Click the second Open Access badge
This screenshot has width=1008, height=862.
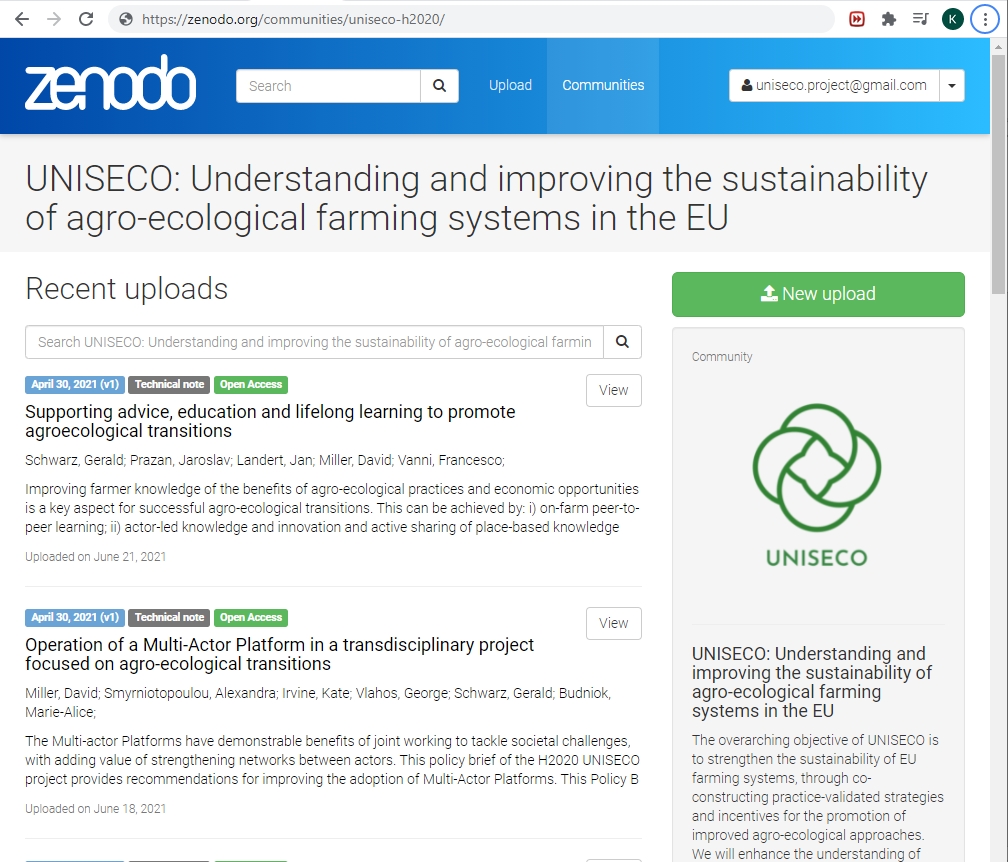click(251, 617)
